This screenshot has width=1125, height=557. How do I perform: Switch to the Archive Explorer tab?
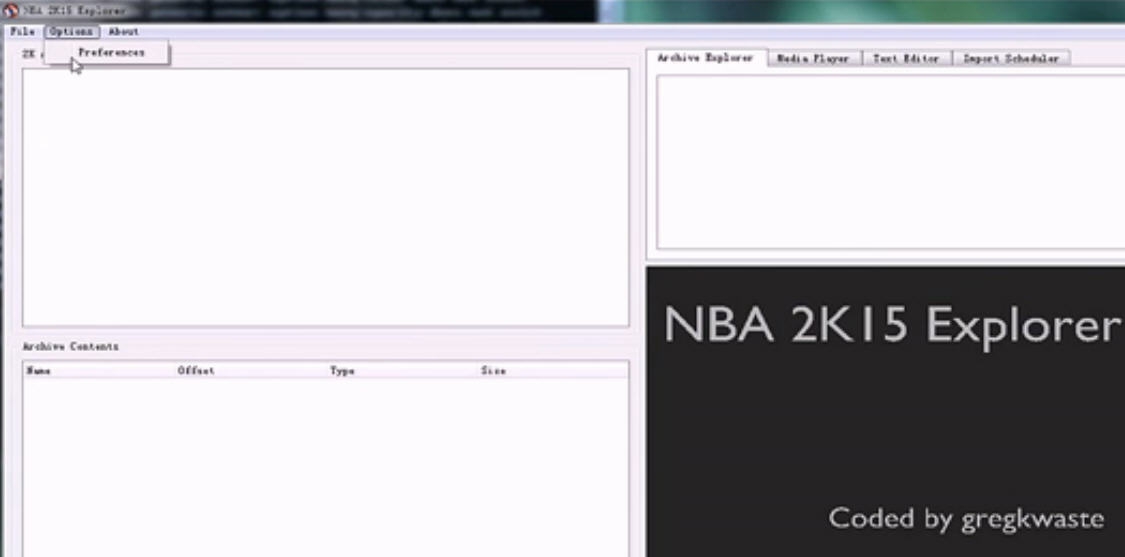pyautogui.click(x=706, y=58)
